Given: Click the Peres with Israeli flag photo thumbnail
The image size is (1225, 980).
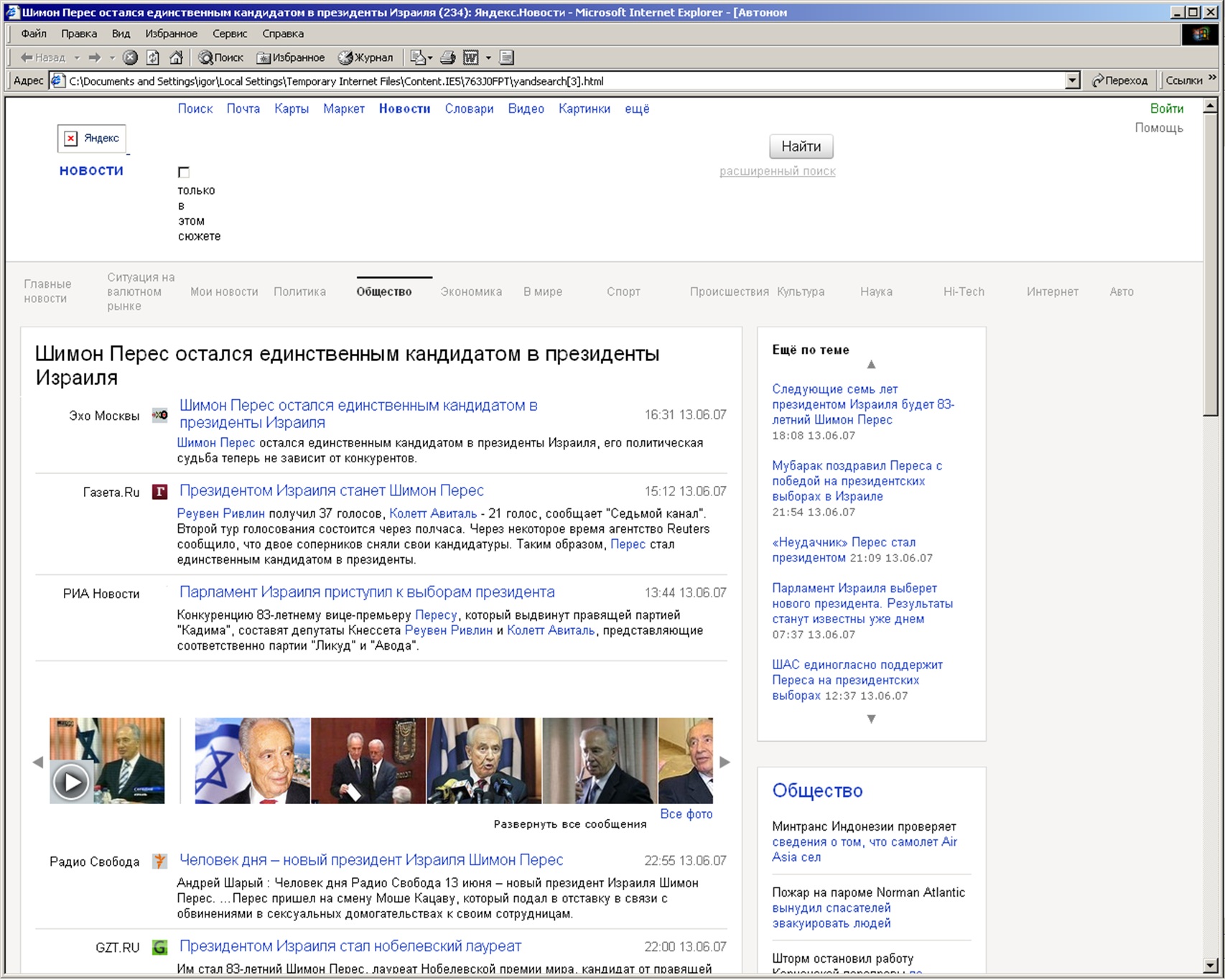Looking at the screenshot, I should coord(252,760).
